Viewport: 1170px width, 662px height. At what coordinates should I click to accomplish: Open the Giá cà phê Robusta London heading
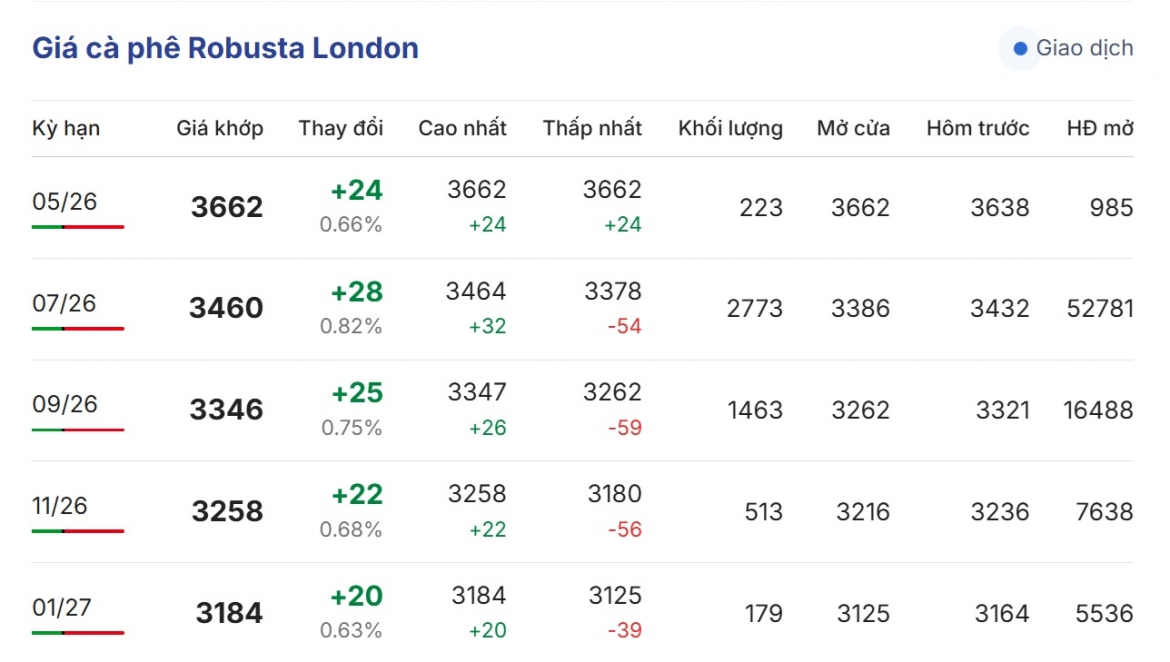[225, 48]
